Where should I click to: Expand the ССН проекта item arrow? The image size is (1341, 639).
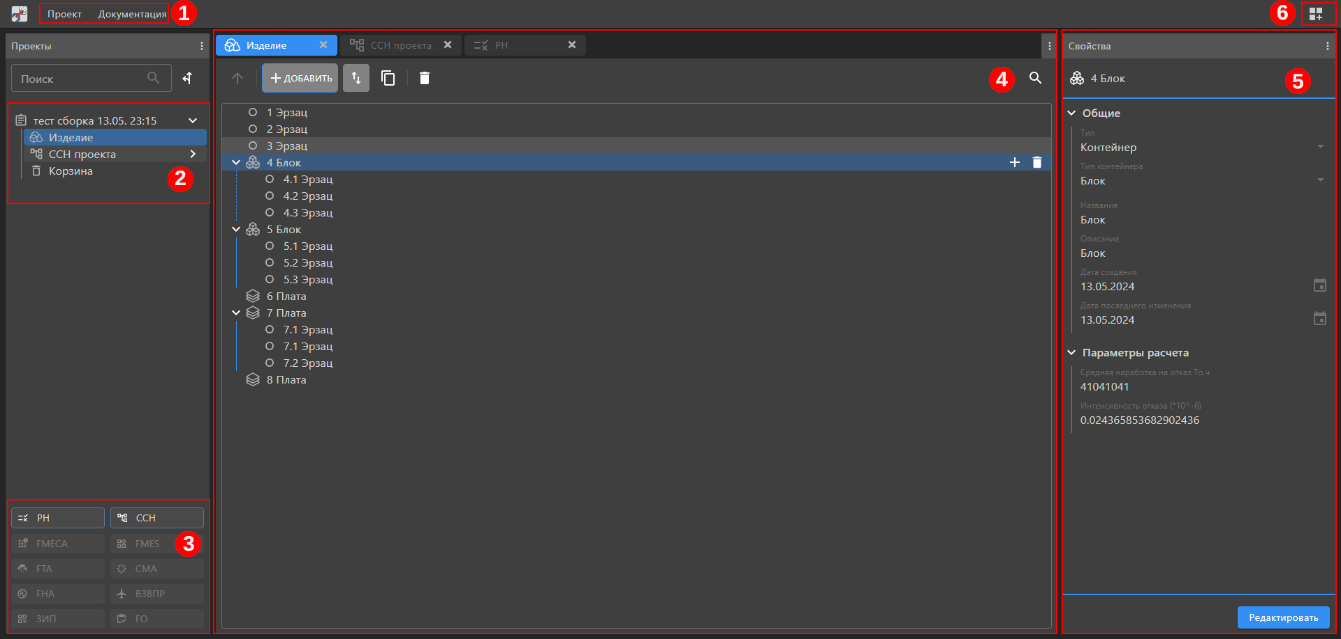pos(193,154)
